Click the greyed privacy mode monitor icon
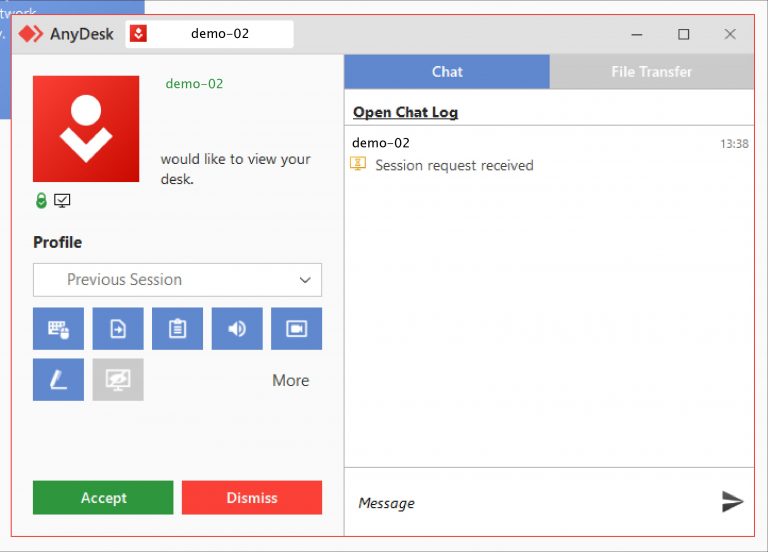 (x=118, y=380)
